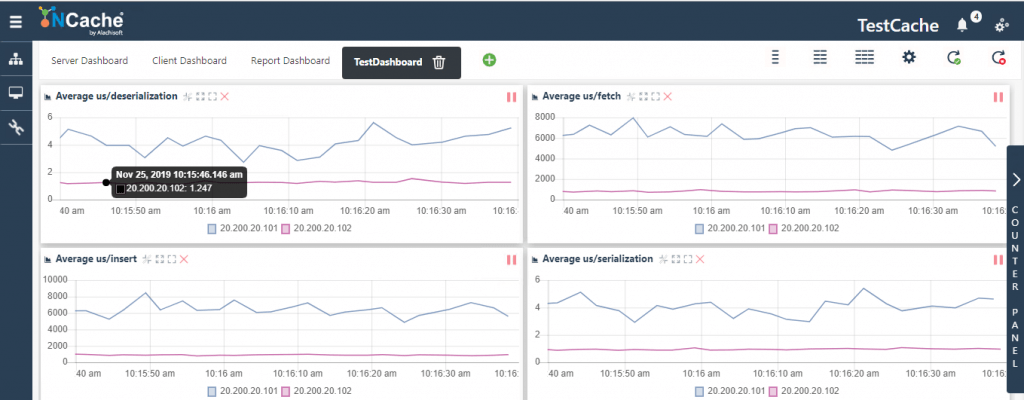Pause the Average us/fetch chart
The width and height of the screenshot is (1024, 400).
997,97
